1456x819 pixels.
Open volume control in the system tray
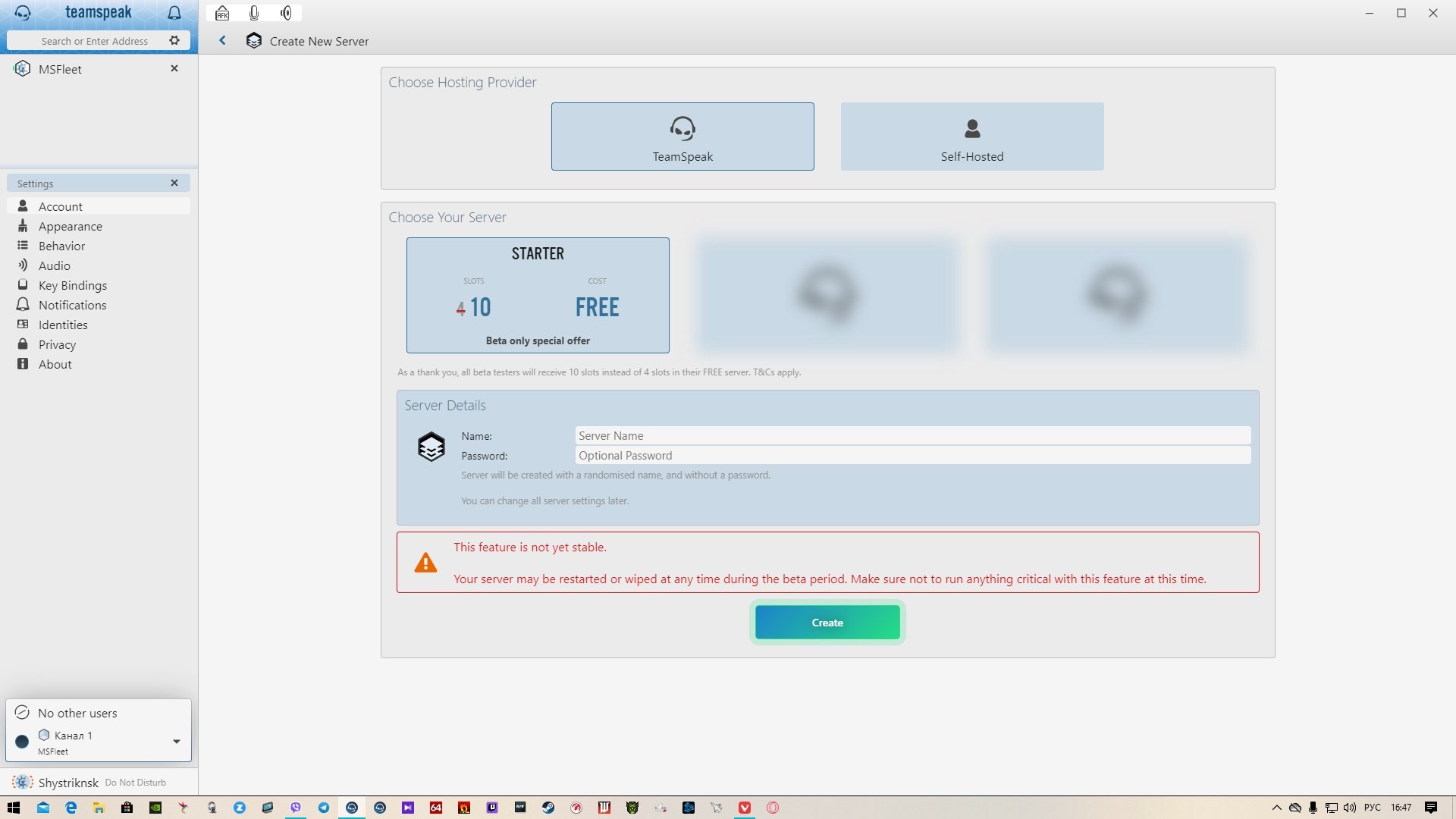click(1350, 808)
